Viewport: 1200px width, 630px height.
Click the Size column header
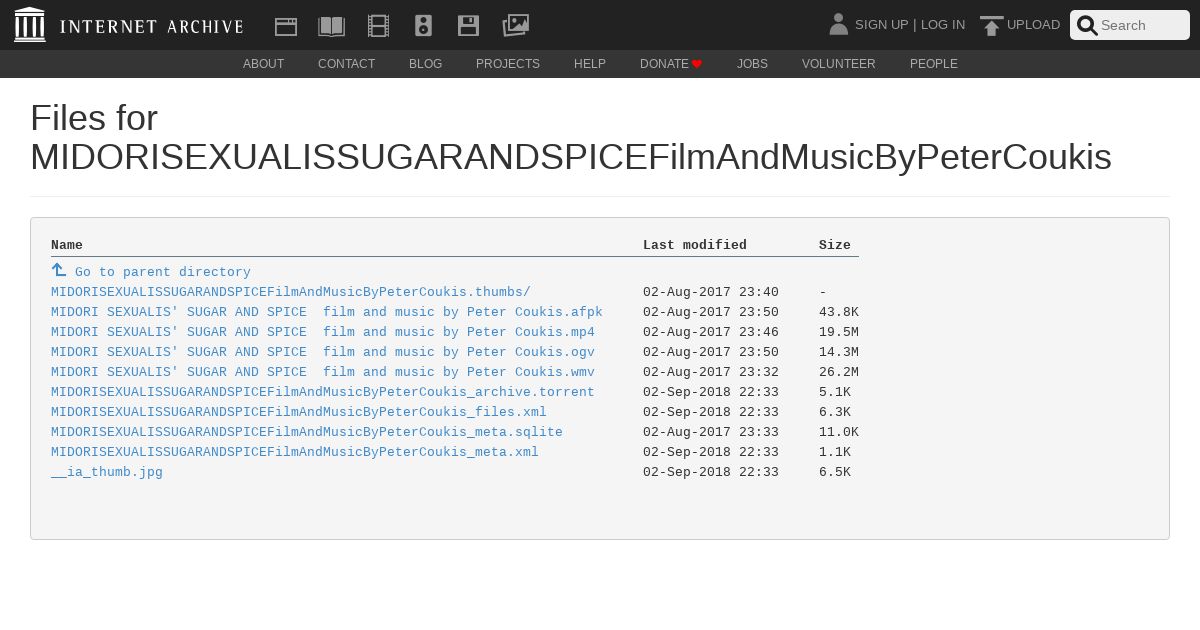(x=835, y=245)
